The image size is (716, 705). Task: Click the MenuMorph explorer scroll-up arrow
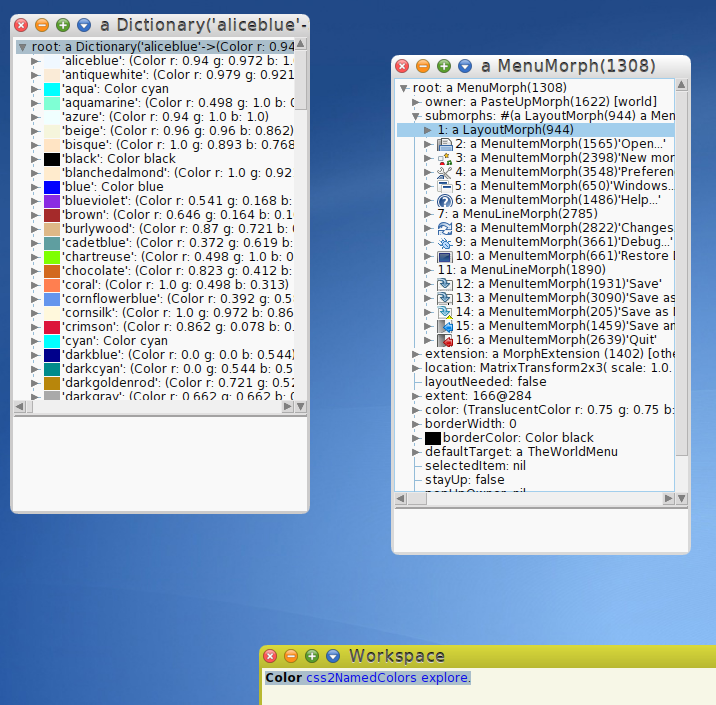click(682, 88)
